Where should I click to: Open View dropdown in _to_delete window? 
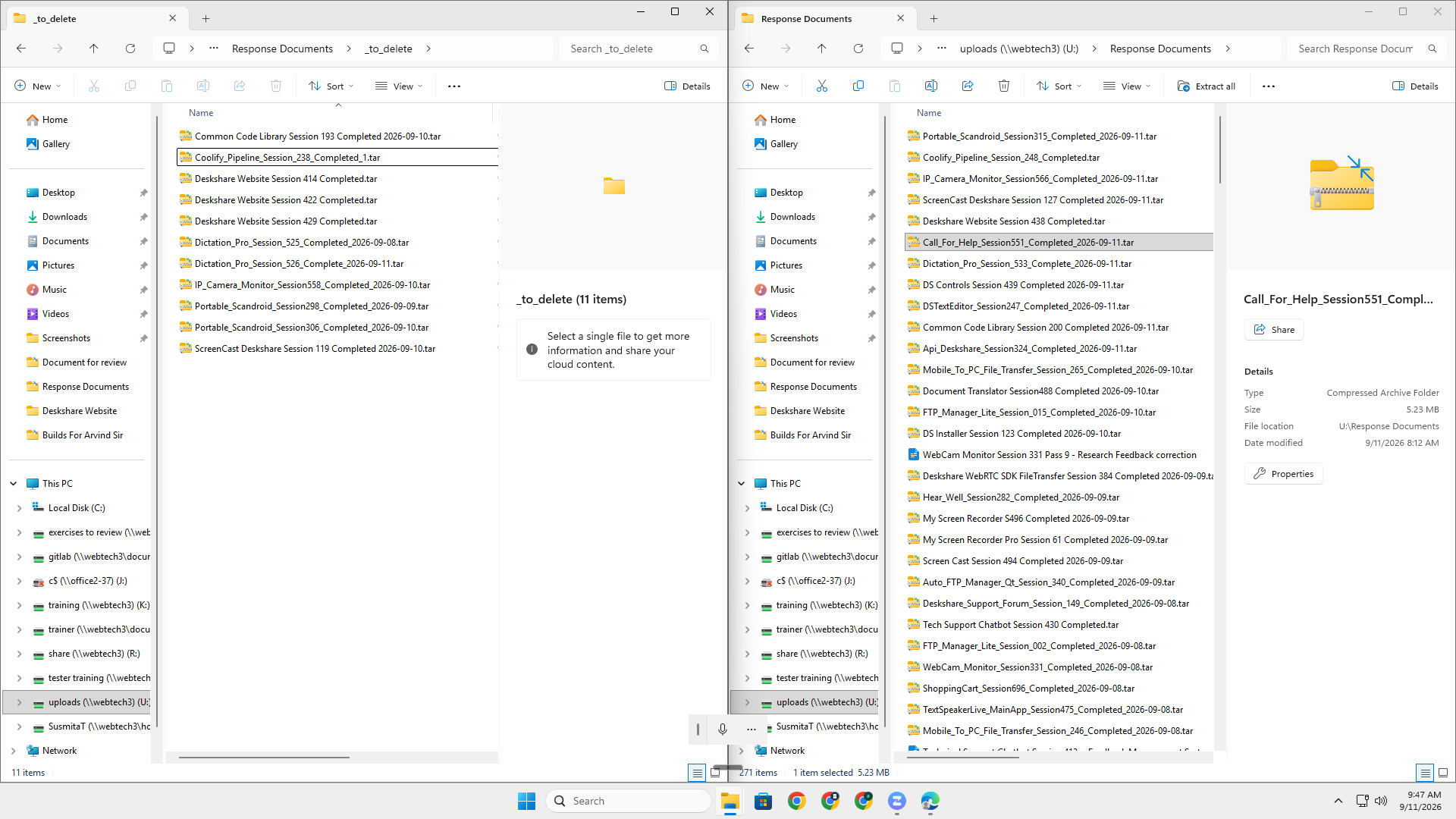point(399,86)
